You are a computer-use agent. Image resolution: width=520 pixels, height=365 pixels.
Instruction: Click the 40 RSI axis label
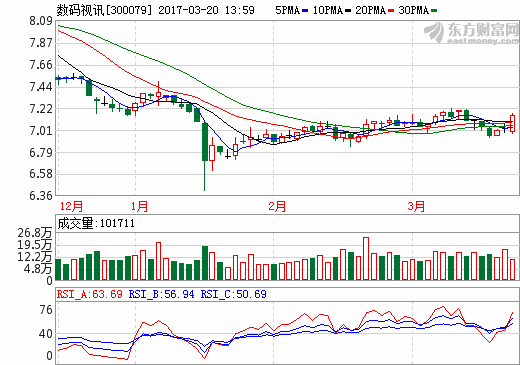point(46,334)
